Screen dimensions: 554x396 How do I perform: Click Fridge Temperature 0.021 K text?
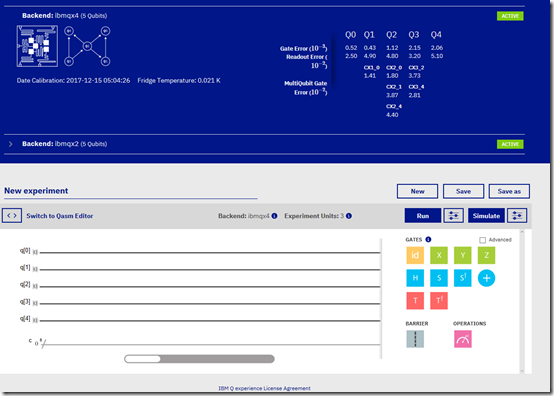[x=179, y=81]
